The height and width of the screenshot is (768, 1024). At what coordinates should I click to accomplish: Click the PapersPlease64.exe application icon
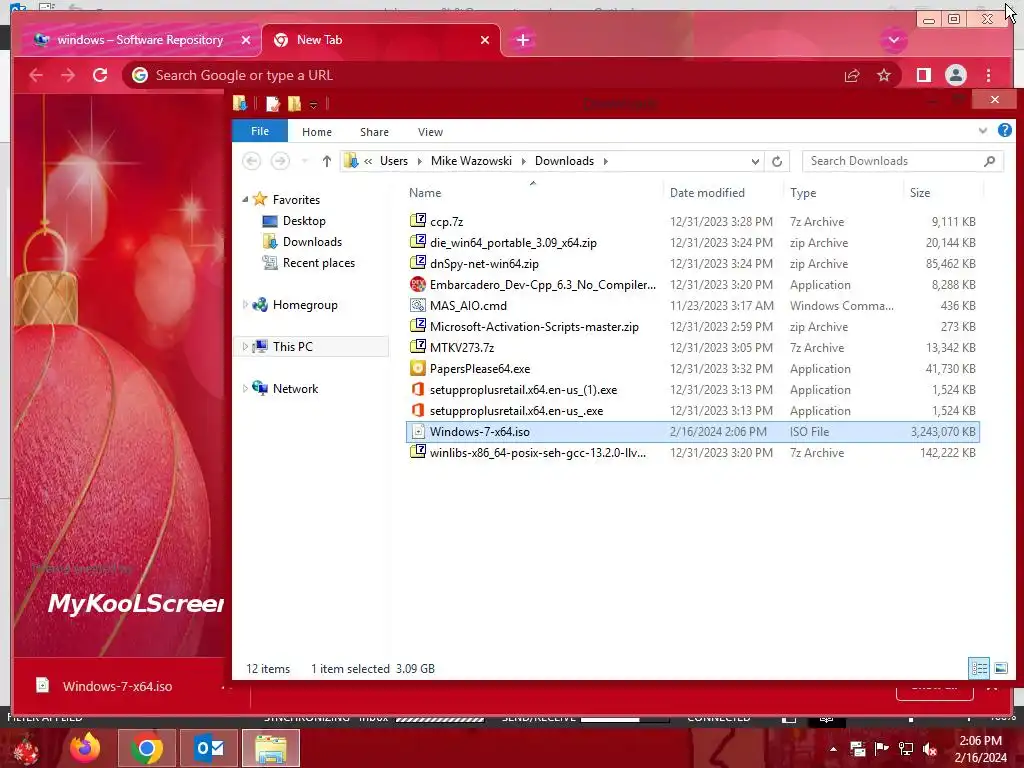click(418, 368)
